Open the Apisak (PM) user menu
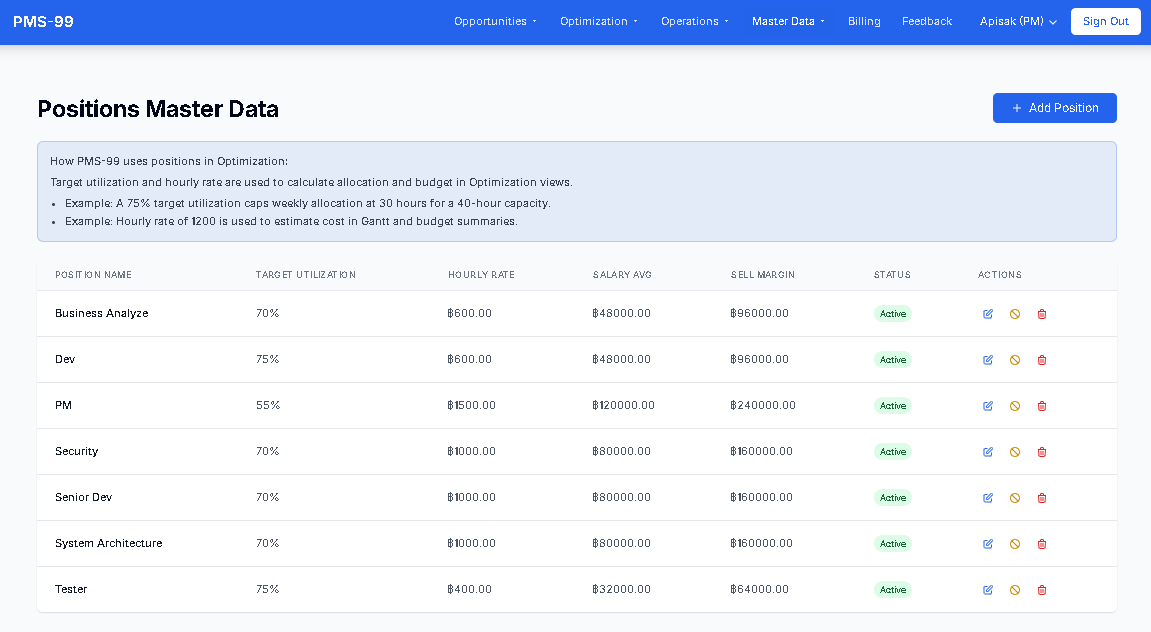Screen dimensions: 1151x632 [1018, 21]
